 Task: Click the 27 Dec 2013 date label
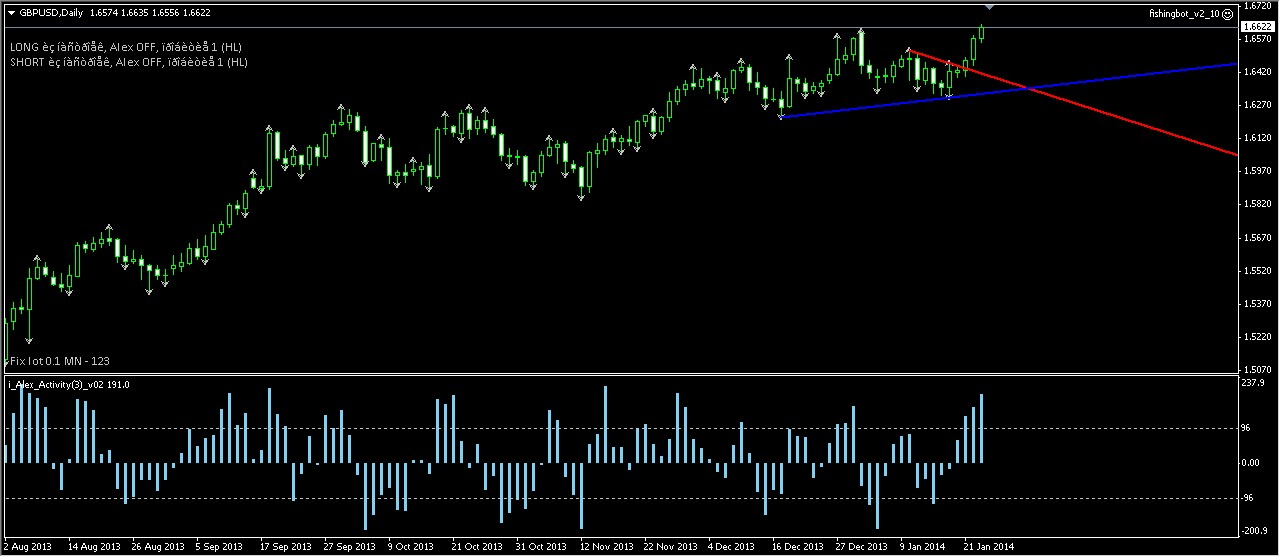tap(861, 547)
